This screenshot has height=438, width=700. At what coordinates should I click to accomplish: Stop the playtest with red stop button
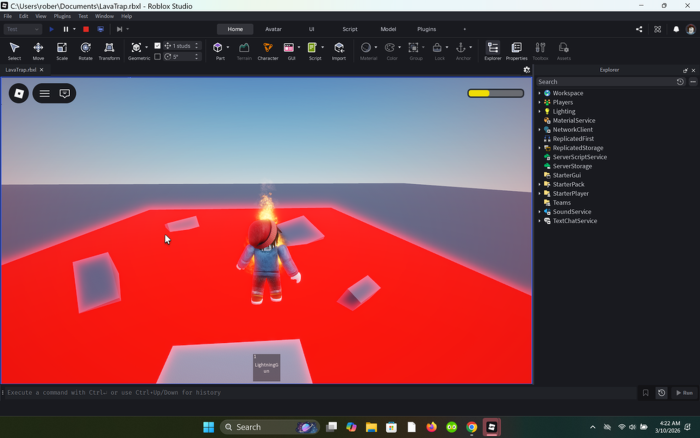[86, 29]
